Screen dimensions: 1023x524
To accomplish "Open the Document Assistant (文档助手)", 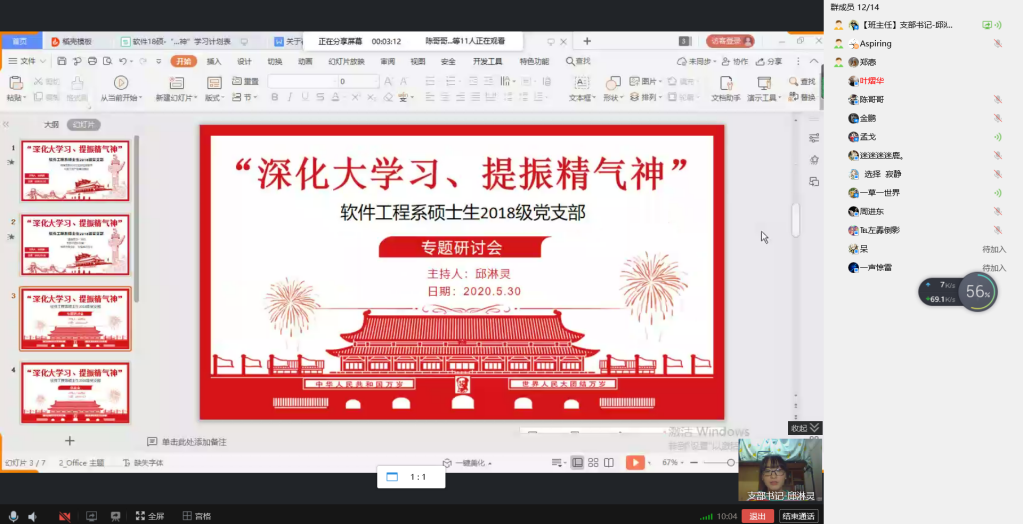I will coord(725,83).
